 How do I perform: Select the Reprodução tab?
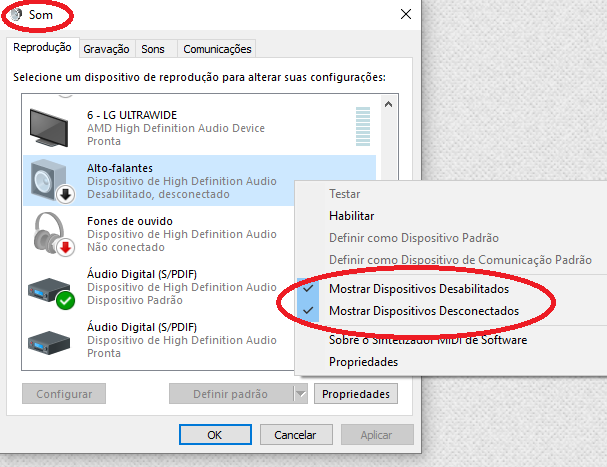(42, 48)
